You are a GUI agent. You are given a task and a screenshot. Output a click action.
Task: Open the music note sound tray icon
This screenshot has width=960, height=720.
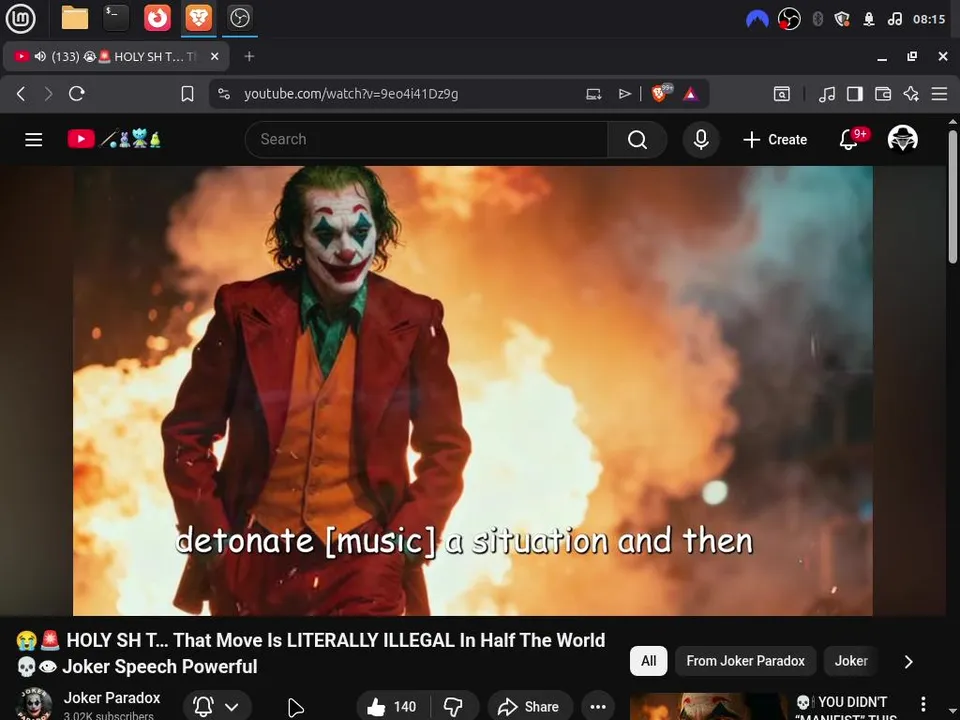pyautogui.click(x=894, y=19)
